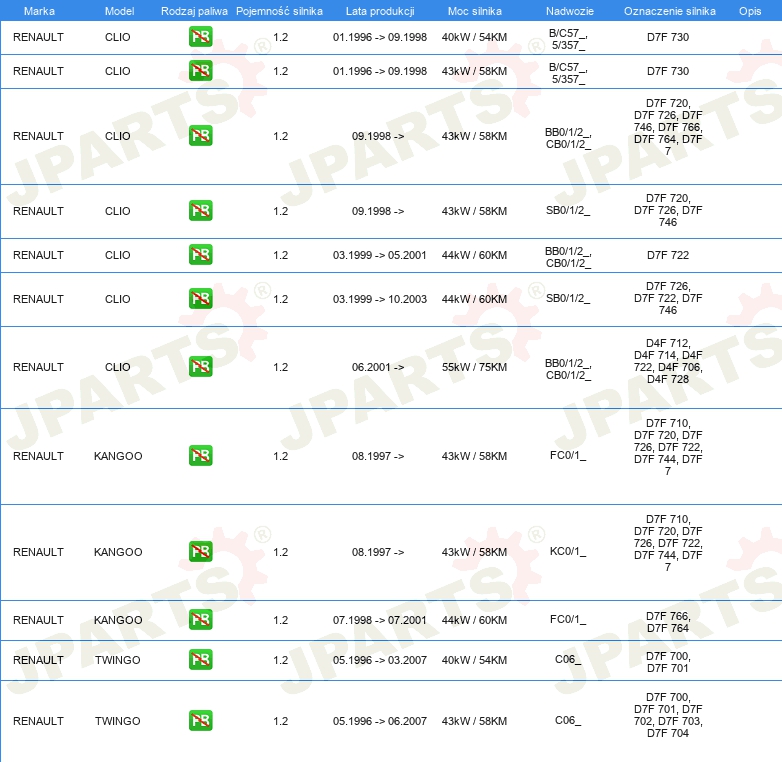This screenshot has width=782, height=762.
Task: Click the D7F 700, D7F 701 engine codes cell
Action: (x=668, y=662)
